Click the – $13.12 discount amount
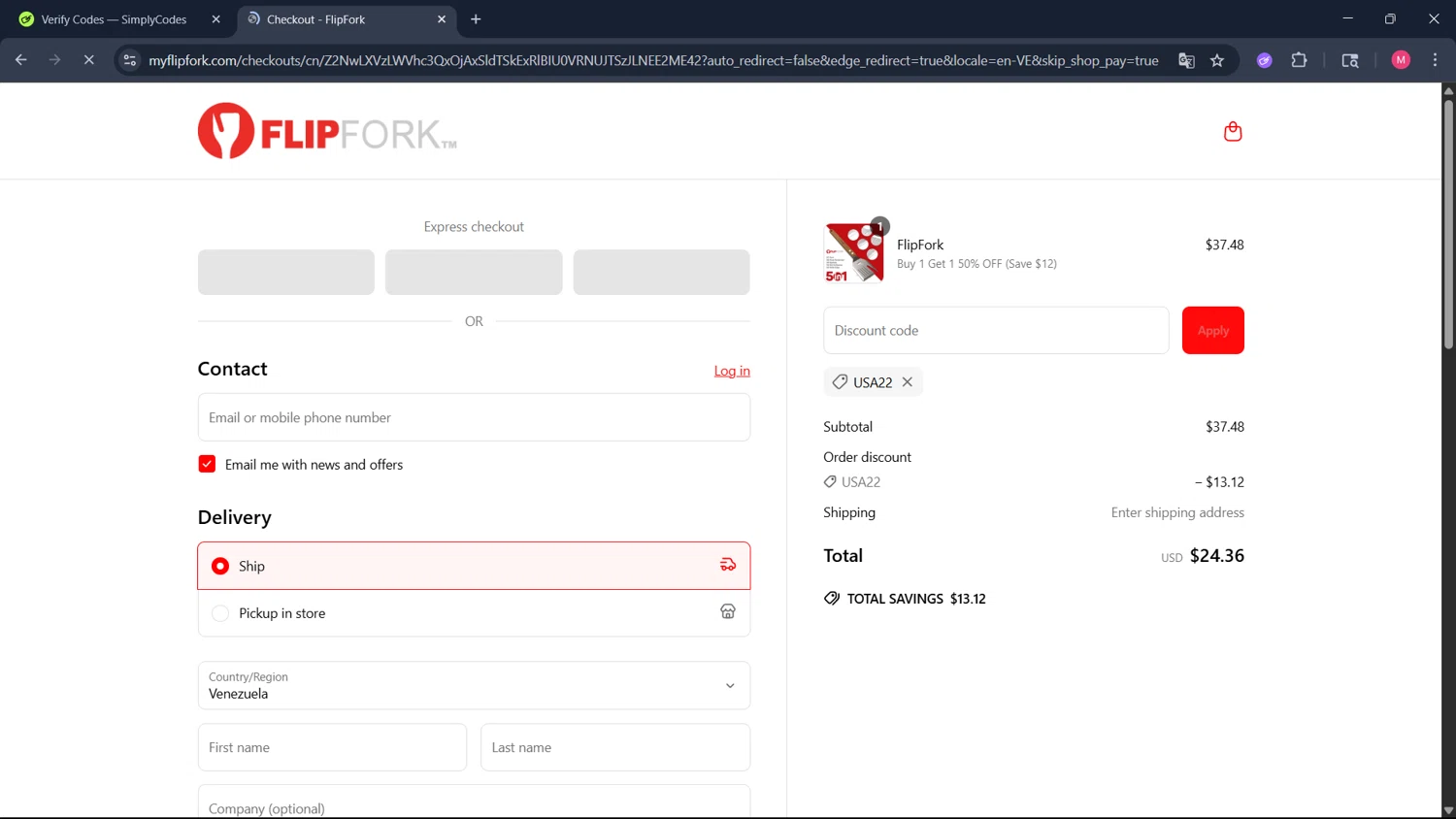 pos(1219,482)
